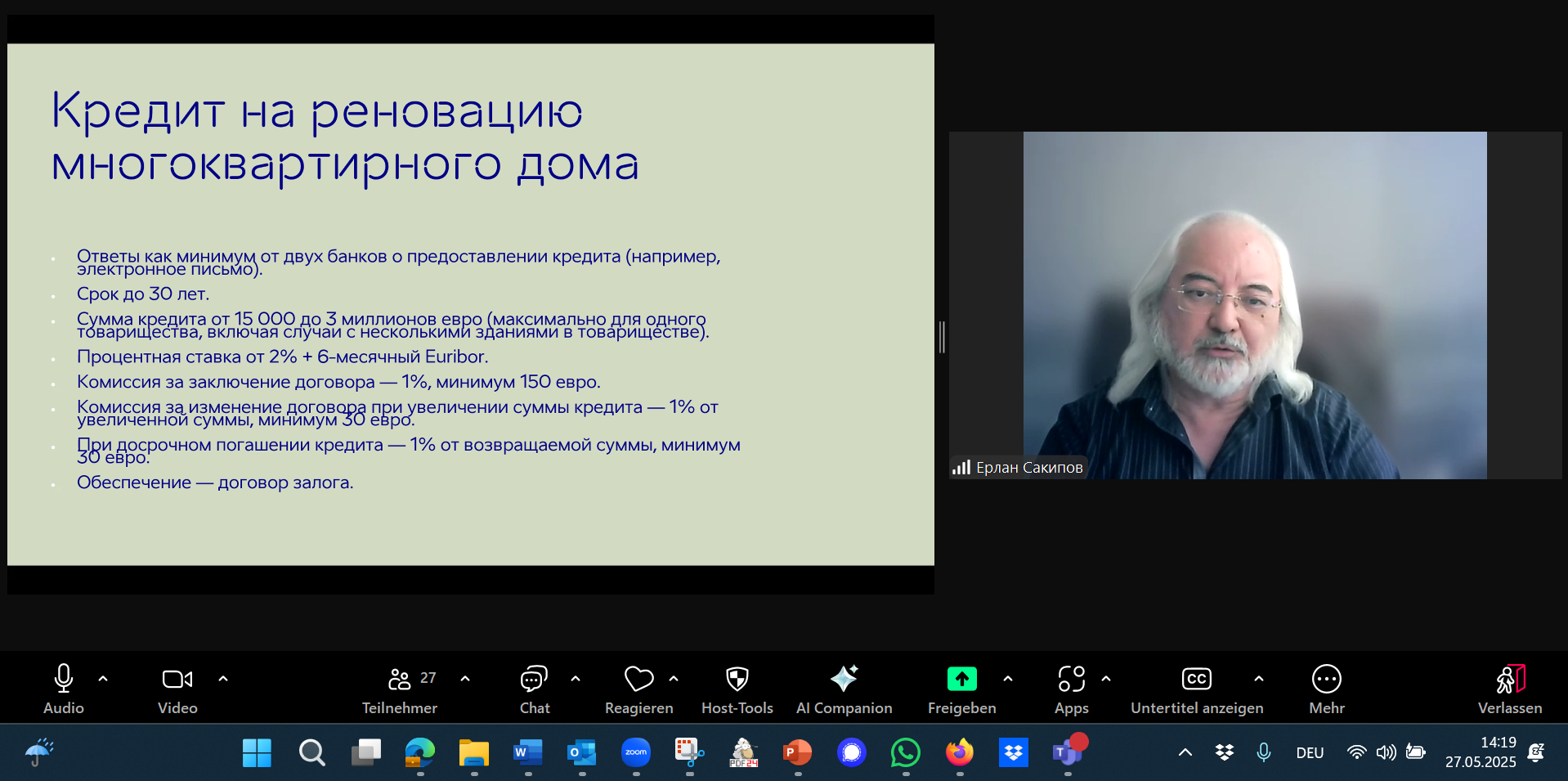
Task: Toggle Untertitel anzeigen captions button
Action: (1196, 688)
